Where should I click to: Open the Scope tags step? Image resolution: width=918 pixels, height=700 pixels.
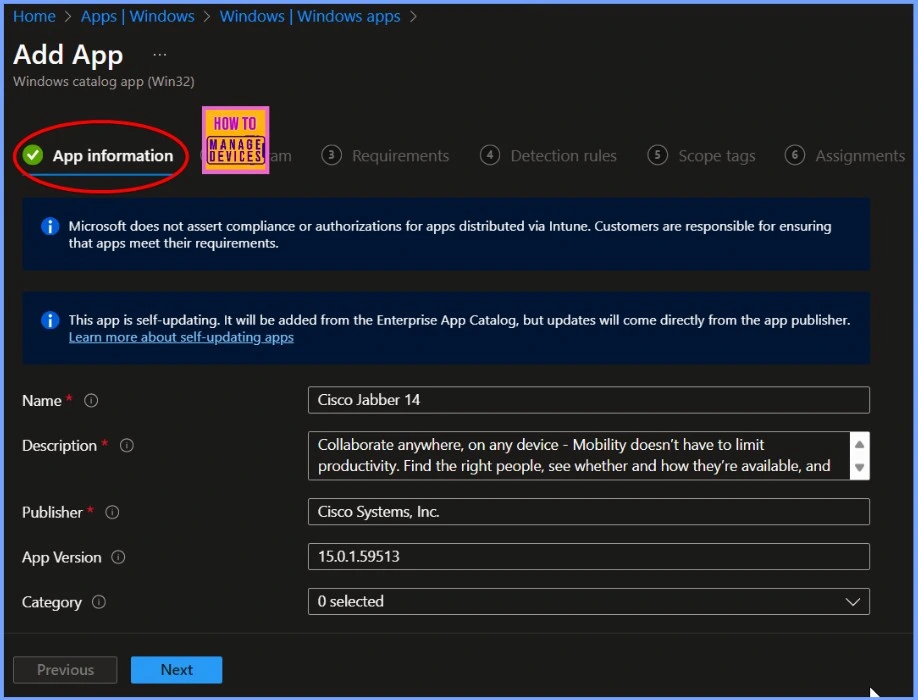(701, 156)
